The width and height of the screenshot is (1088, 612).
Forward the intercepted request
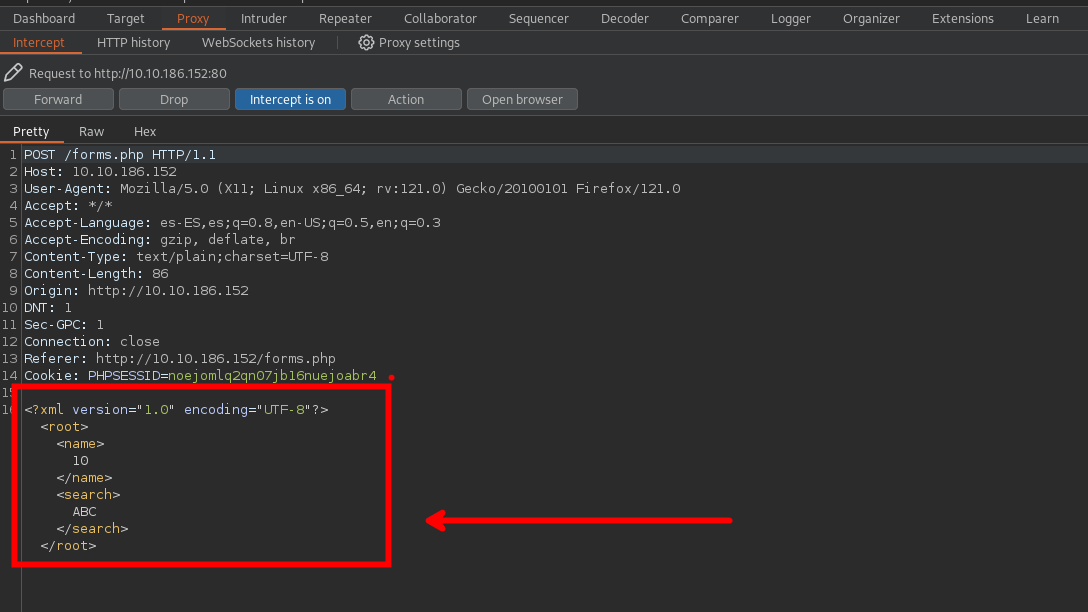58,100
